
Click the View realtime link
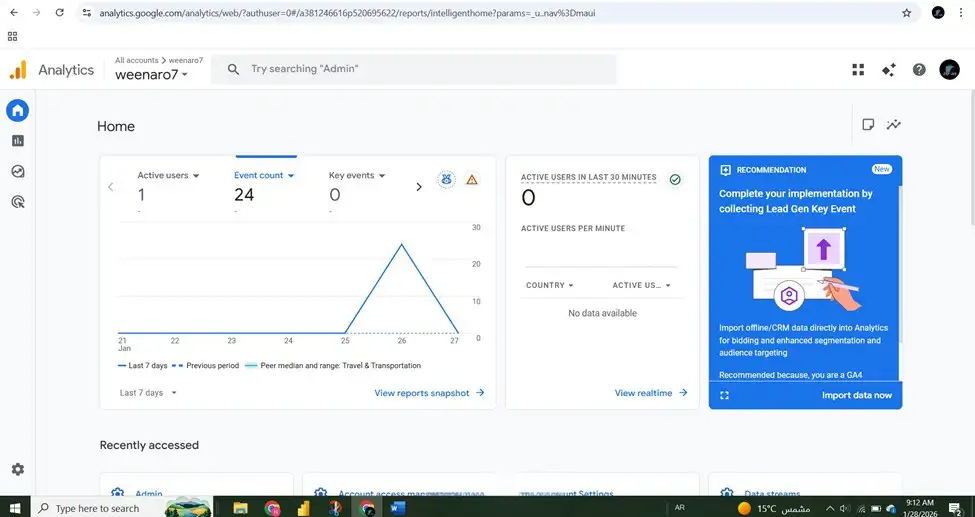pyautogui.click(x=651, y=393)
